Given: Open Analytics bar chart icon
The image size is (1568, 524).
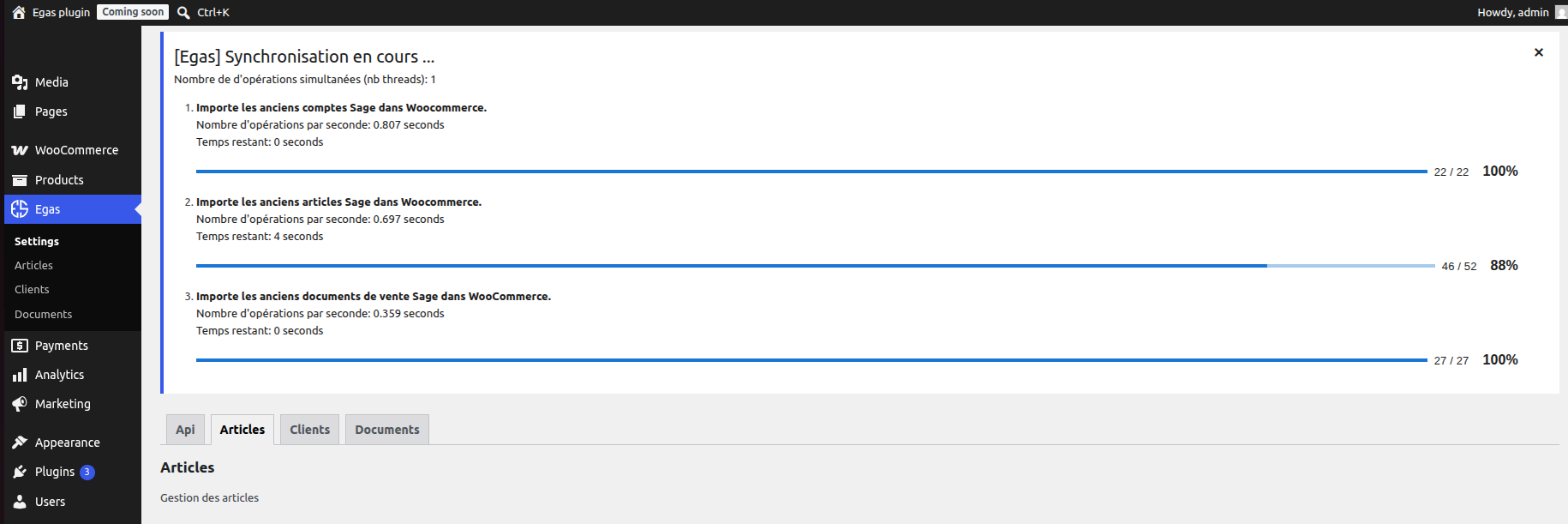Looking at the screenshot, I should (x=20, y=375).
